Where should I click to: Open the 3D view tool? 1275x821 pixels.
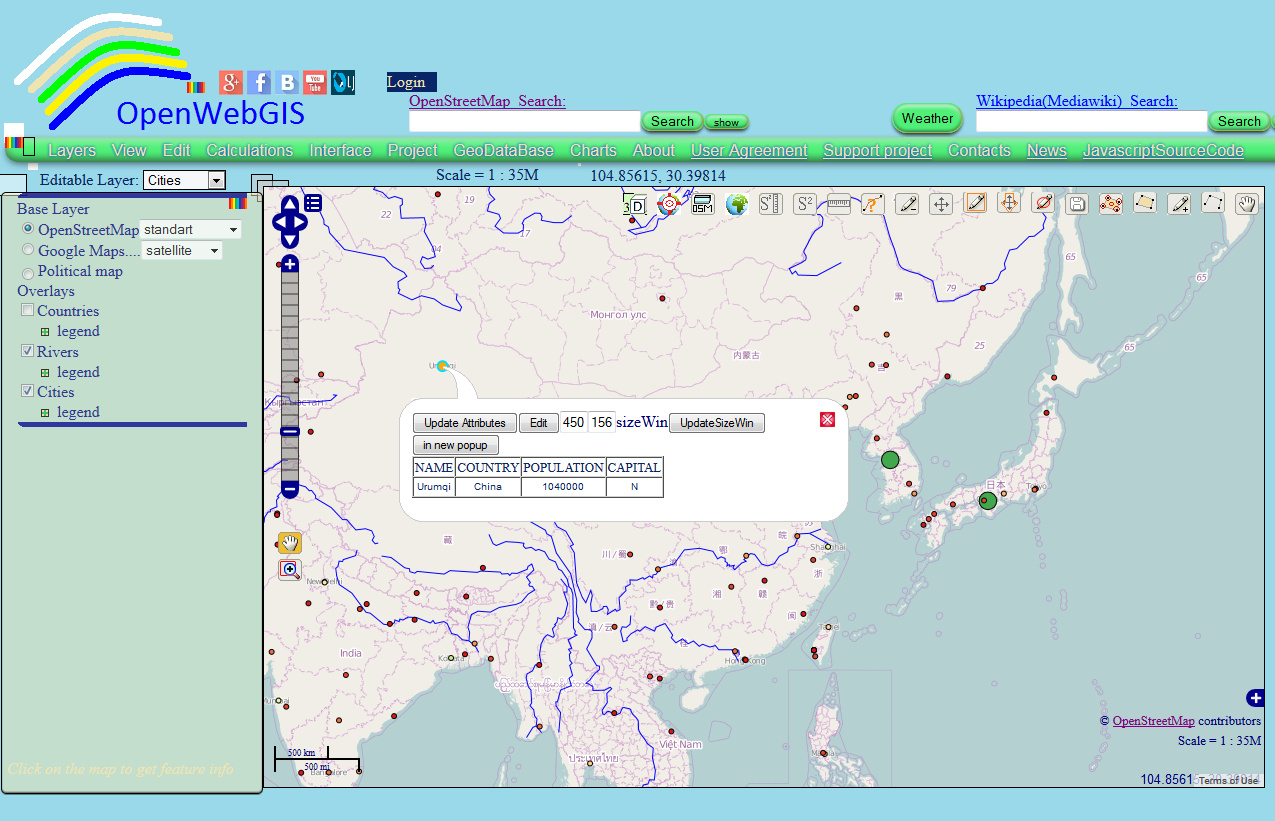coord(634,203)
